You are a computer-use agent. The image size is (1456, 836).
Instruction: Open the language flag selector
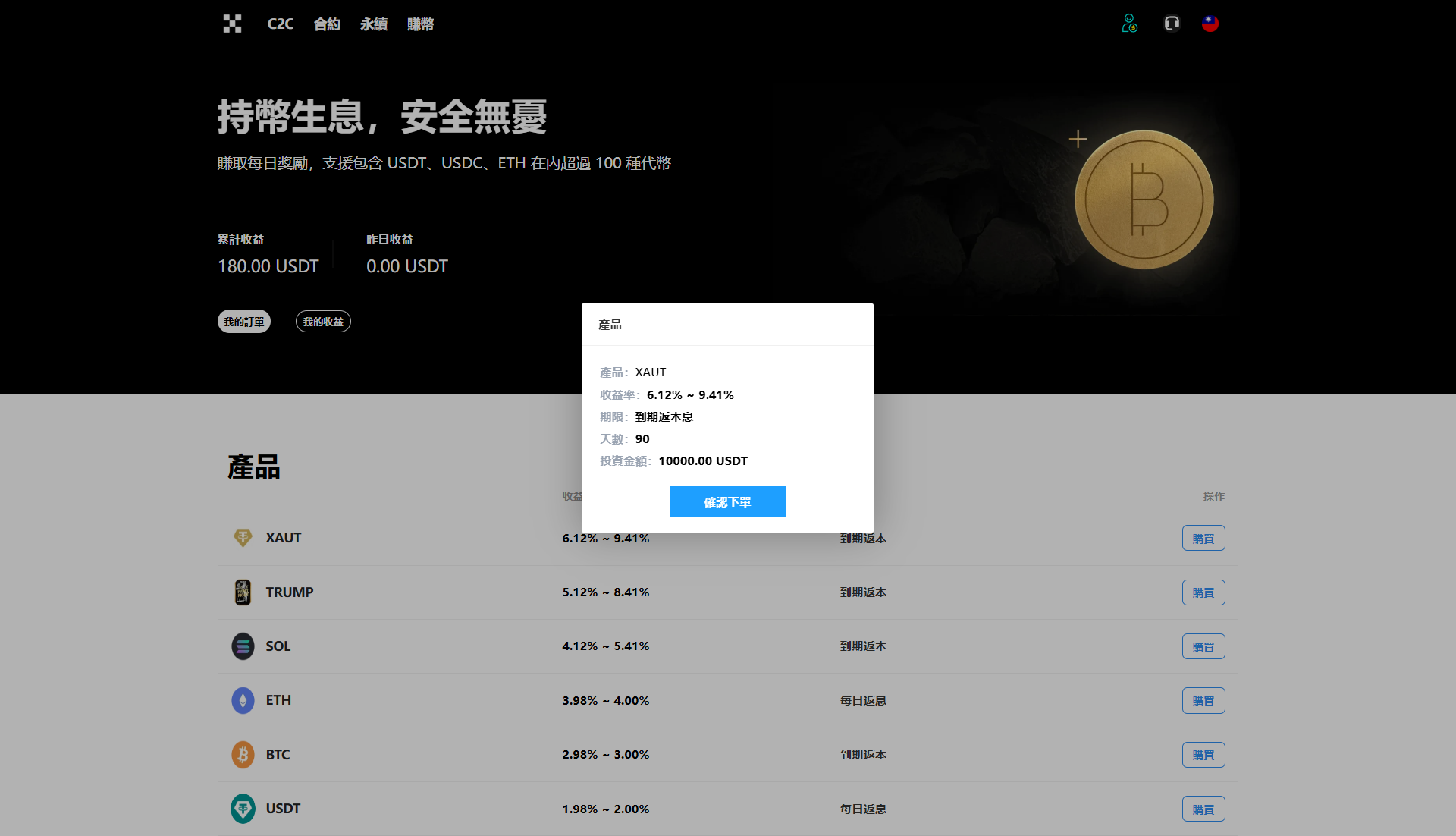pos(1210,24)
